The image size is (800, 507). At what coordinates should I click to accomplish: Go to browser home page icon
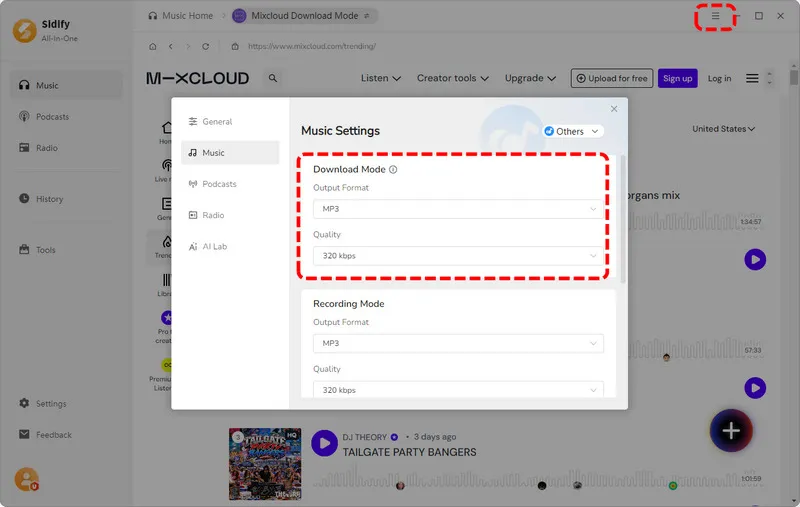tap(153, 46)
